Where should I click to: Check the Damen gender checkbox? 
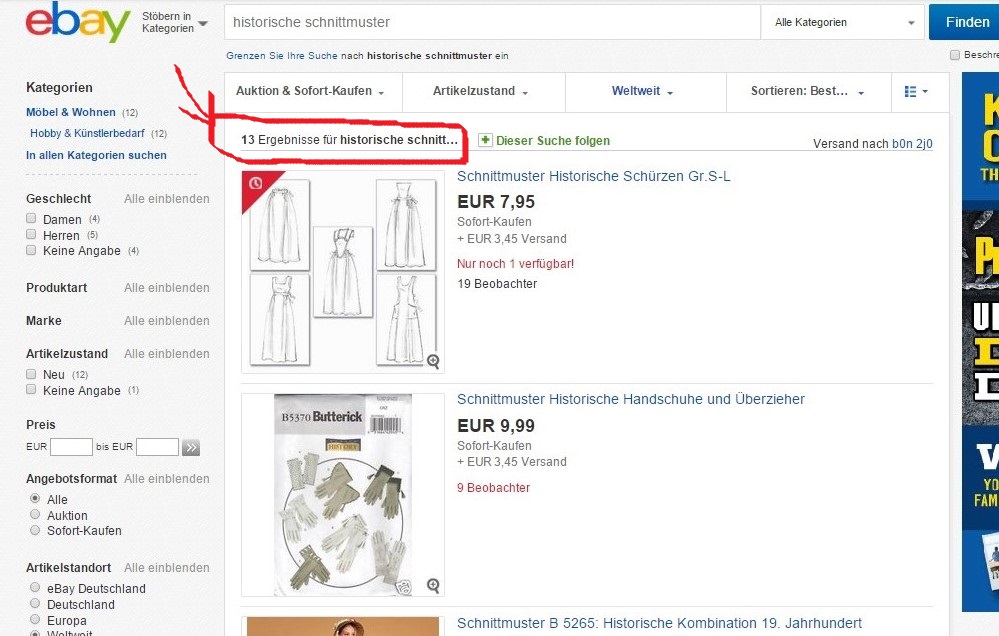click(32, 219)
